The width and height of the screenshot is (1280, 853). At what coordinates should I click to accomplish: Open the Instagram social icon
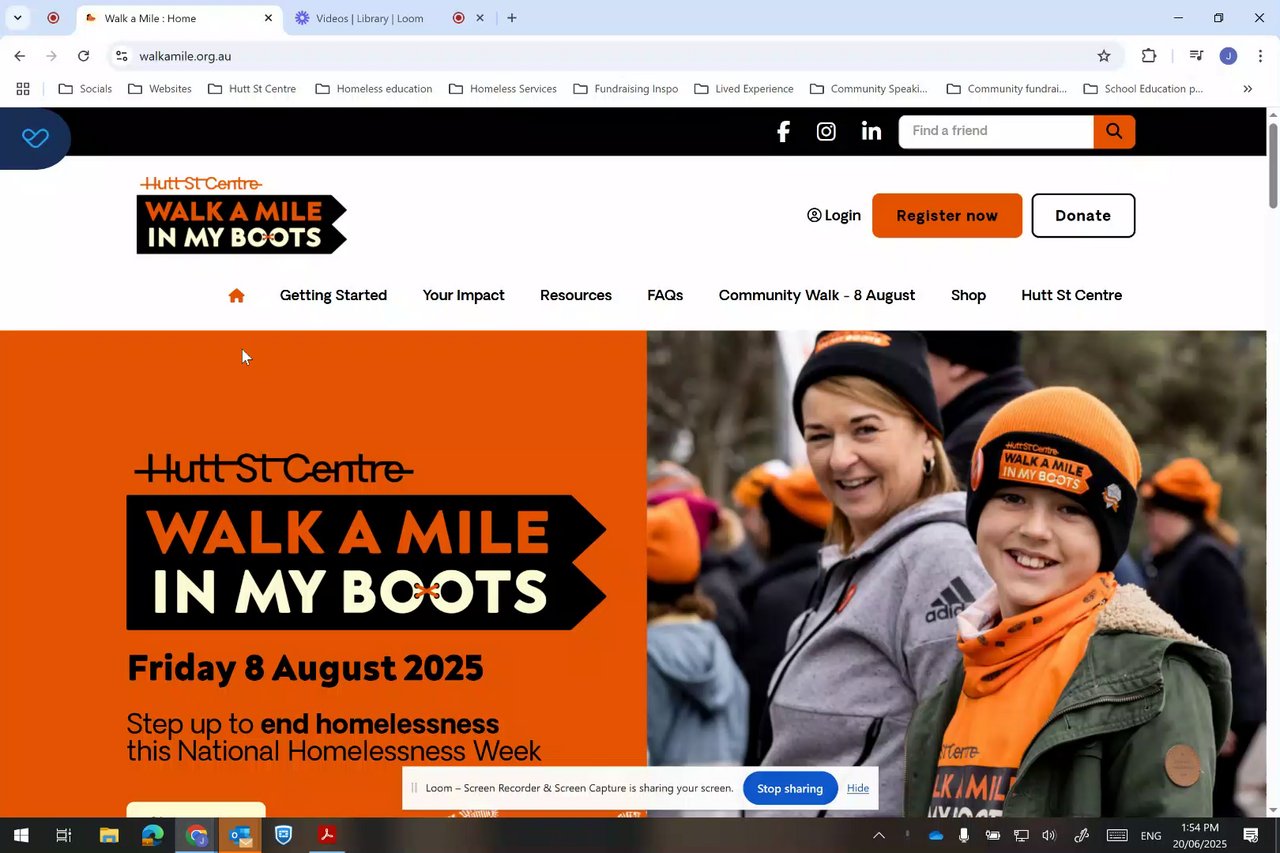coord(826,131)
